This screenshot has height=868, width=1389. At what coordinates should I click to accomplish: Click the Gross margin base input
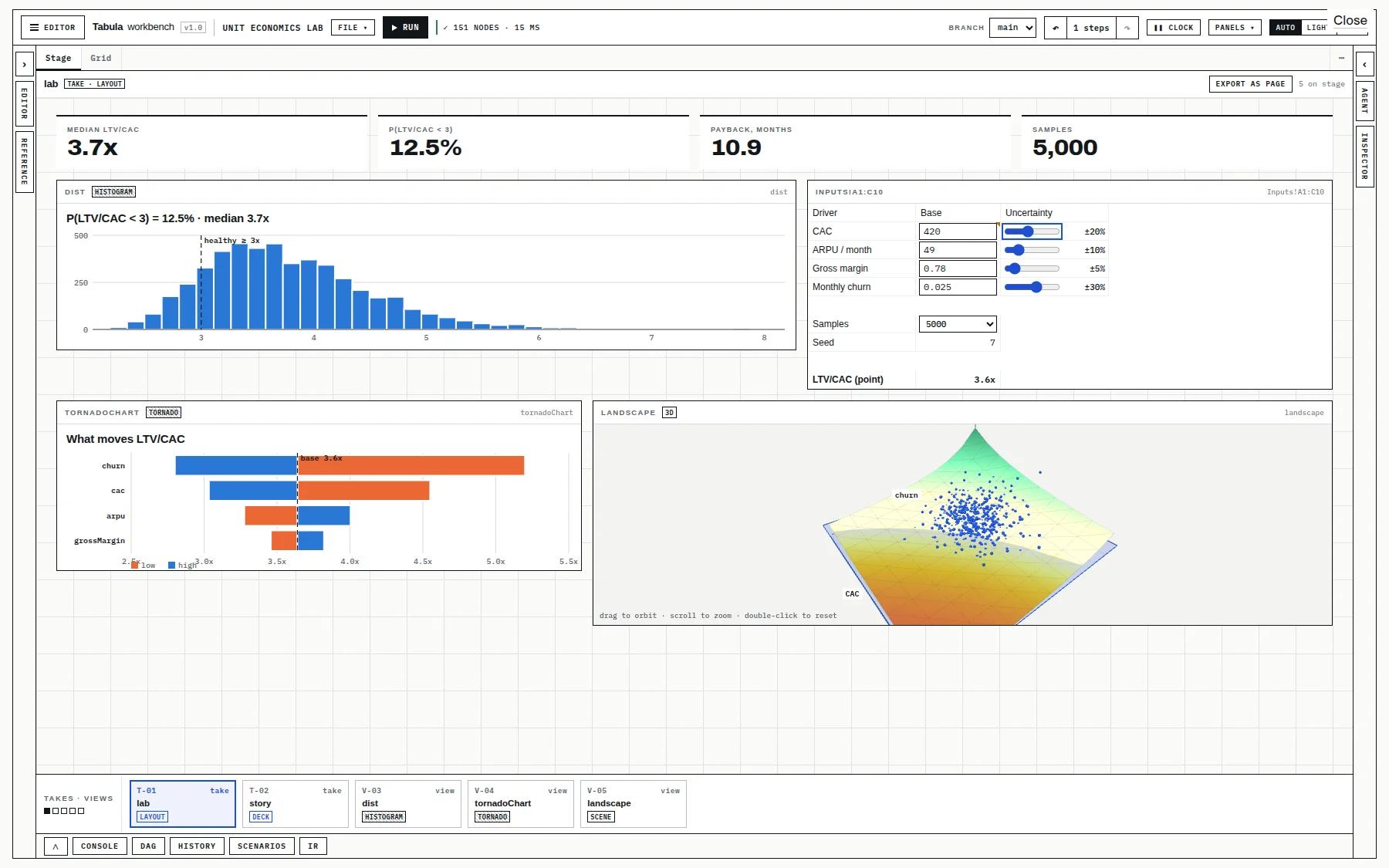[958, 269]
